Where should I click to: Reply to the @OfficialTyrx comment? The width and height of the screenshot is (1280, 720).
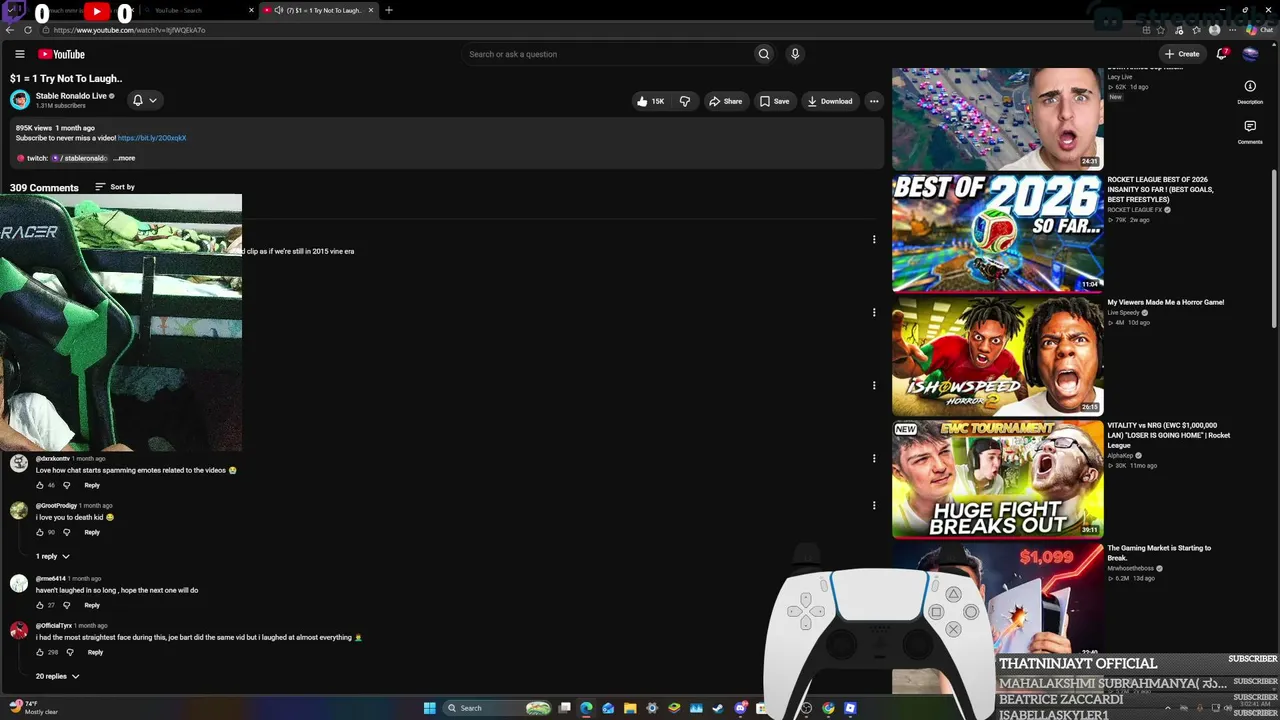[x=95, y=652]
